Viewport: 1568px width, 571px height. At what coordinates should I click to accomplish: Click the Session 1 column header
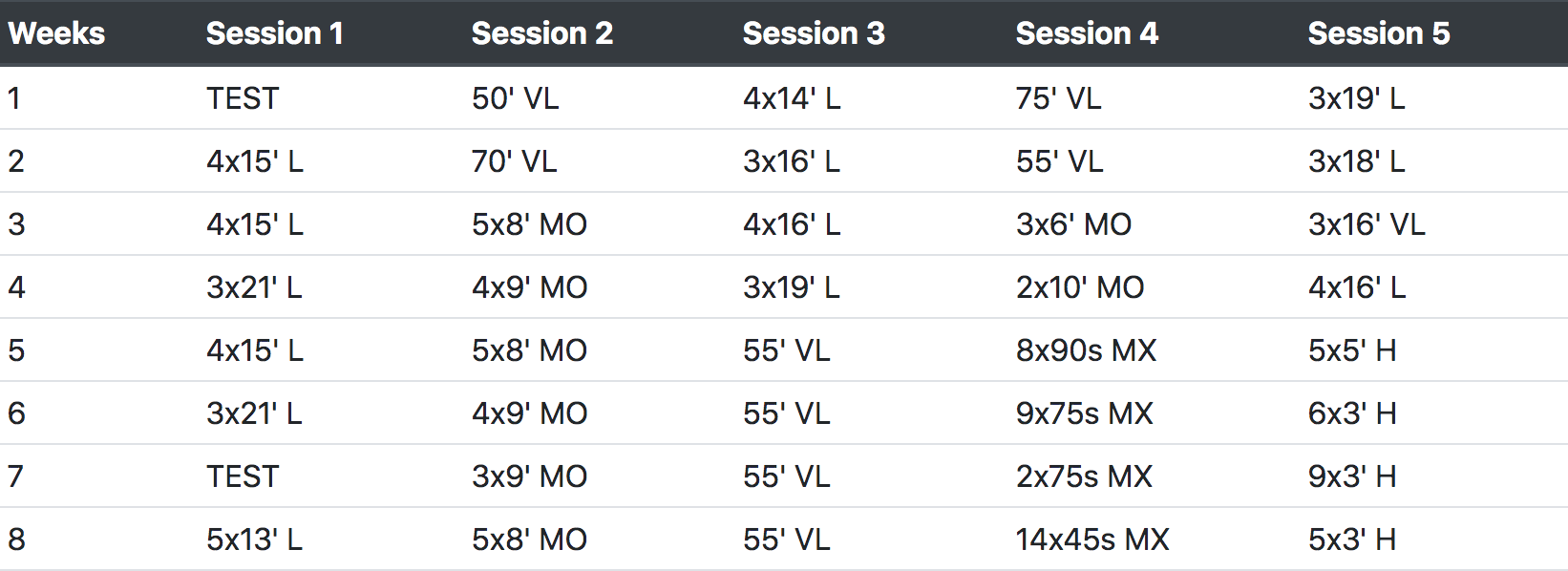pos(274,33)
